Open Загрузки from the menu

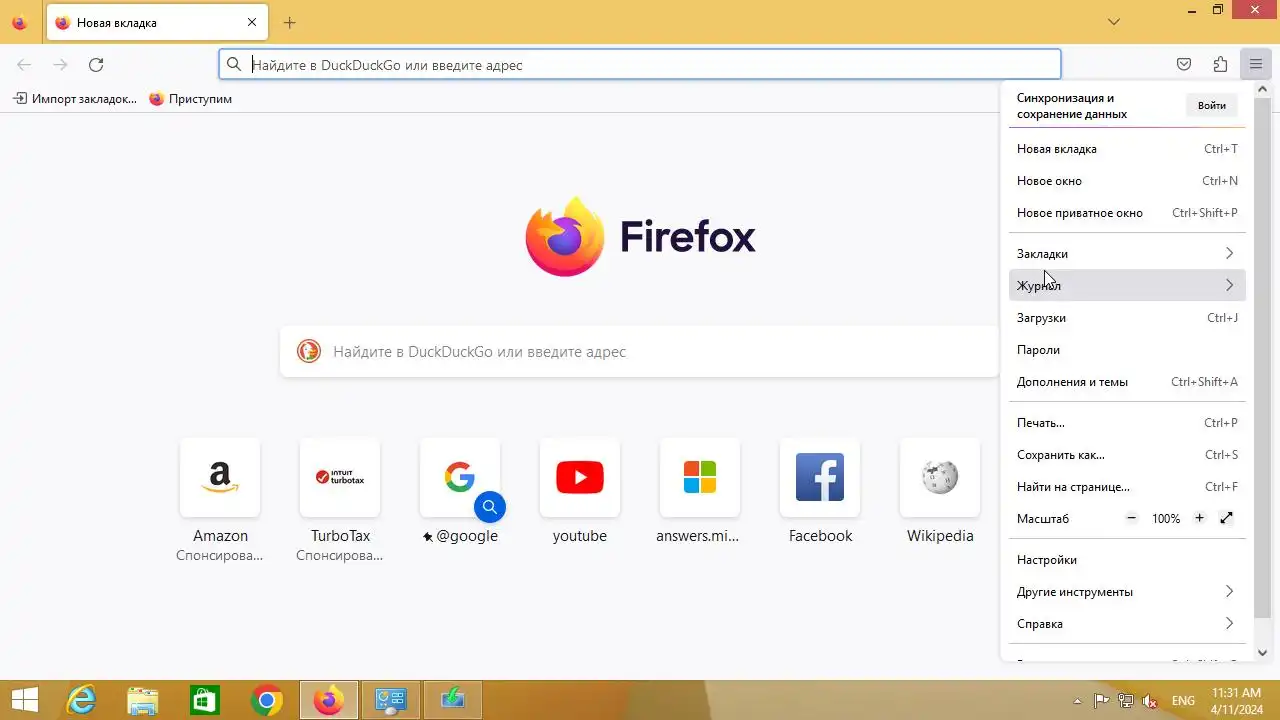pyautogui.click(x=1127, y=318)
